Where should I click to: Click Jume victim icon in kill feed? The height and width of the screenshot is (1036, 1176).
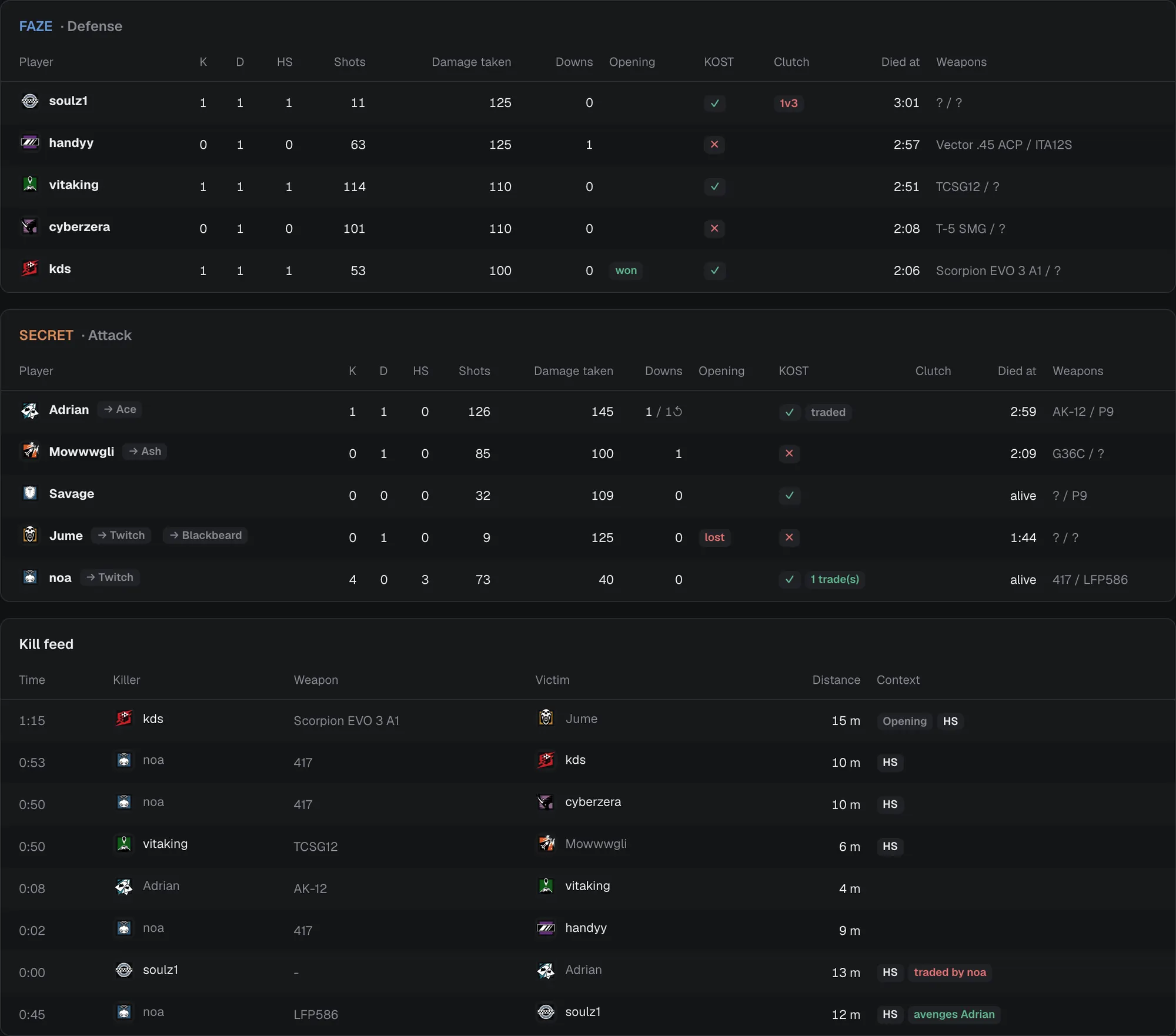(546, 718)
